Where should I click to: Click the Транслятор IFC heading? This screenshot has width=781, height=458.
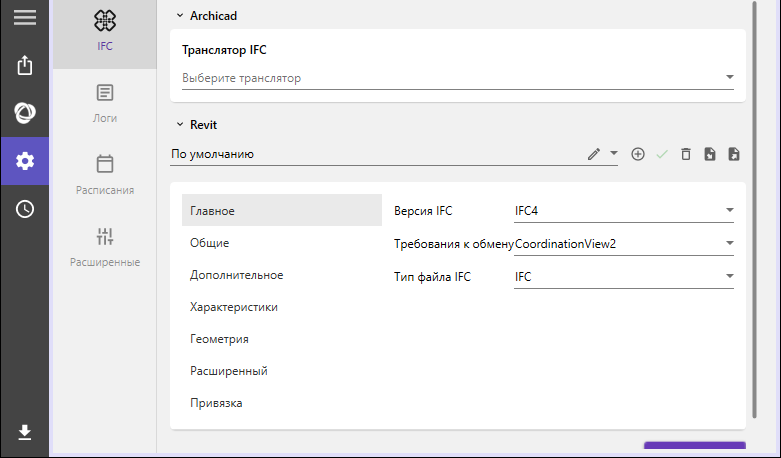[224, 50]
